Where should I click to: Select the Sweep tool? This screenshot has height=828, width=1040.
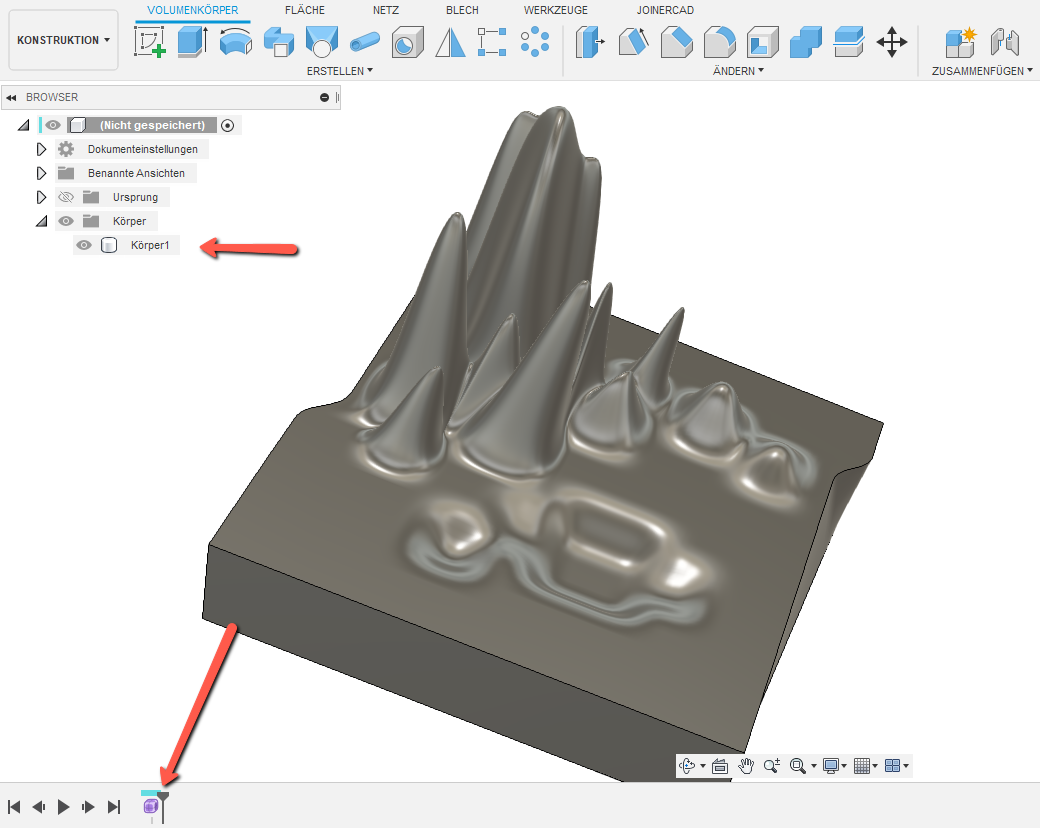279,42
